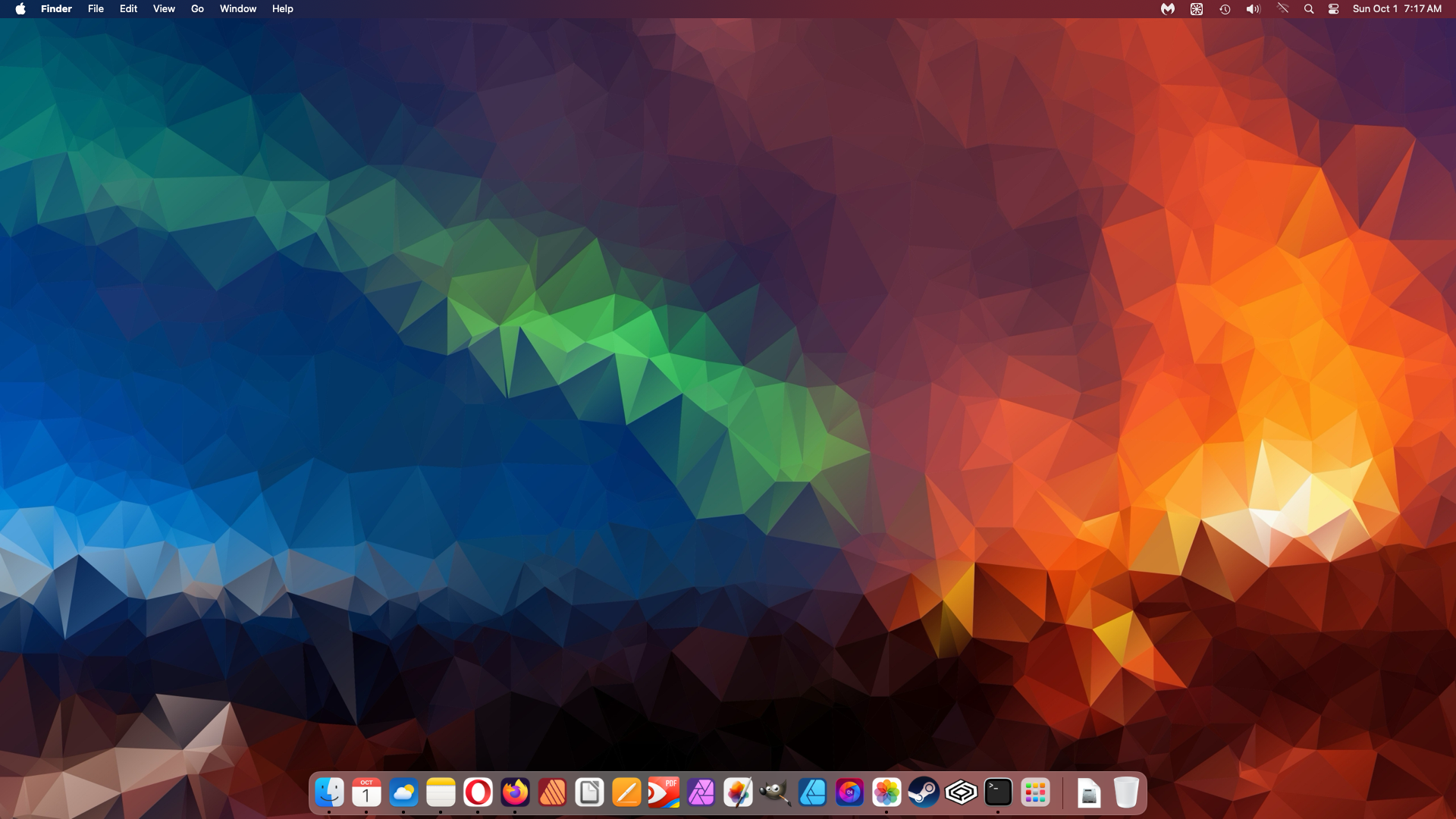Open the View menu
The image size is (1456, 819).
tap(164, 9)
